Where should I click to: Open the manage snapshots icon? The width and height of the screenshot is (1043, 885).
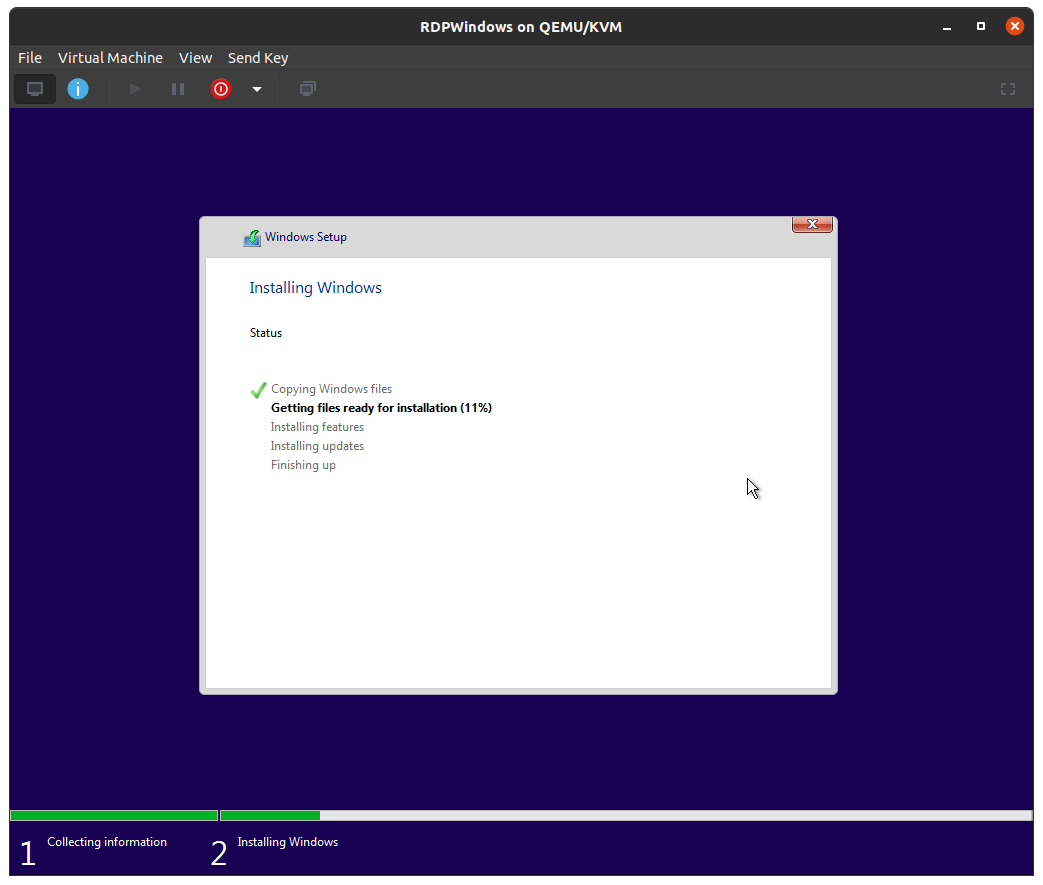point(308,89)
